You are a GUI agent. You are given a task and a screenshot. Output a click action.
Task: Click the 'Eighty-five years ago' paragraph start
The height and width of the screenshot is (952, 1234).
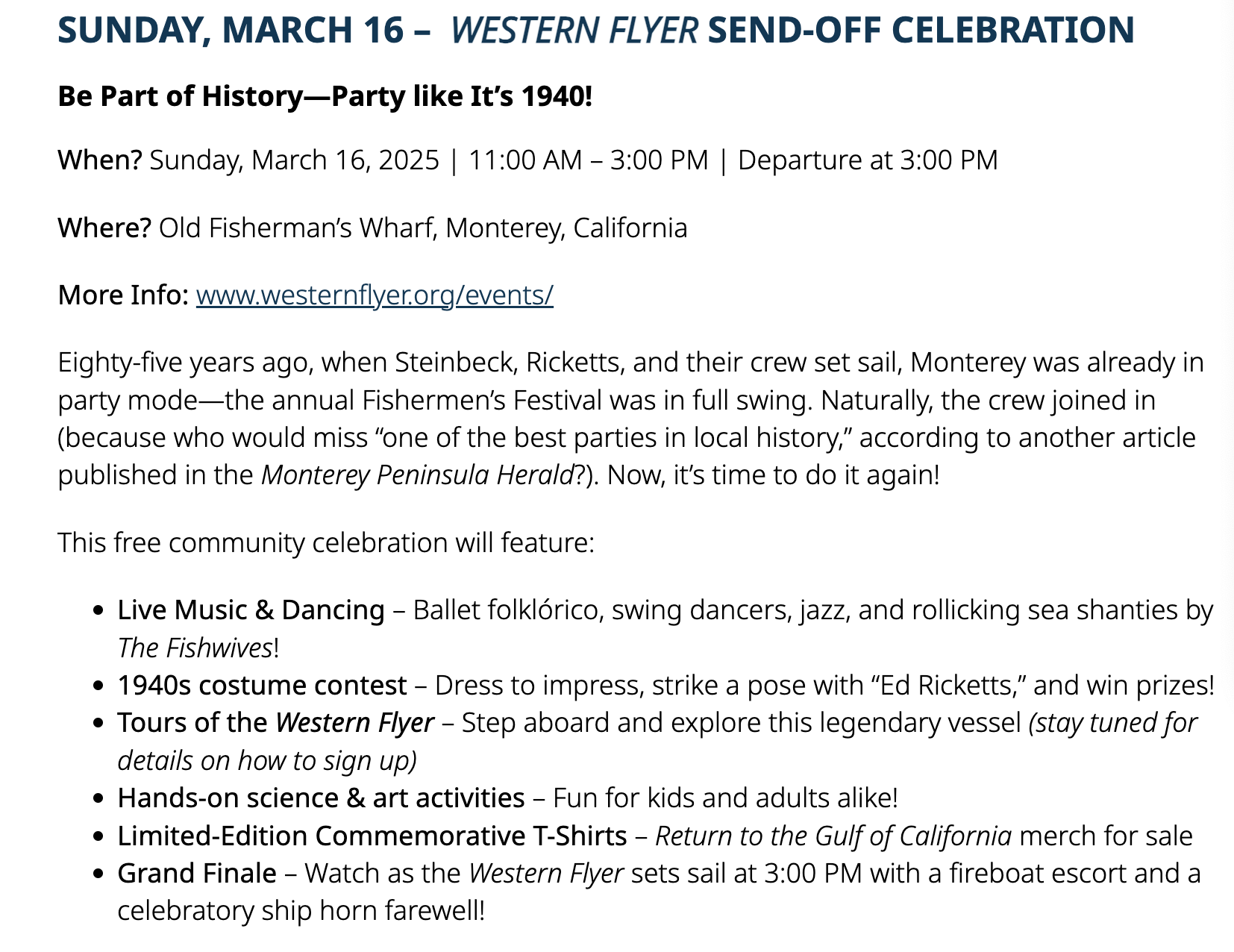tap(178, 363)
